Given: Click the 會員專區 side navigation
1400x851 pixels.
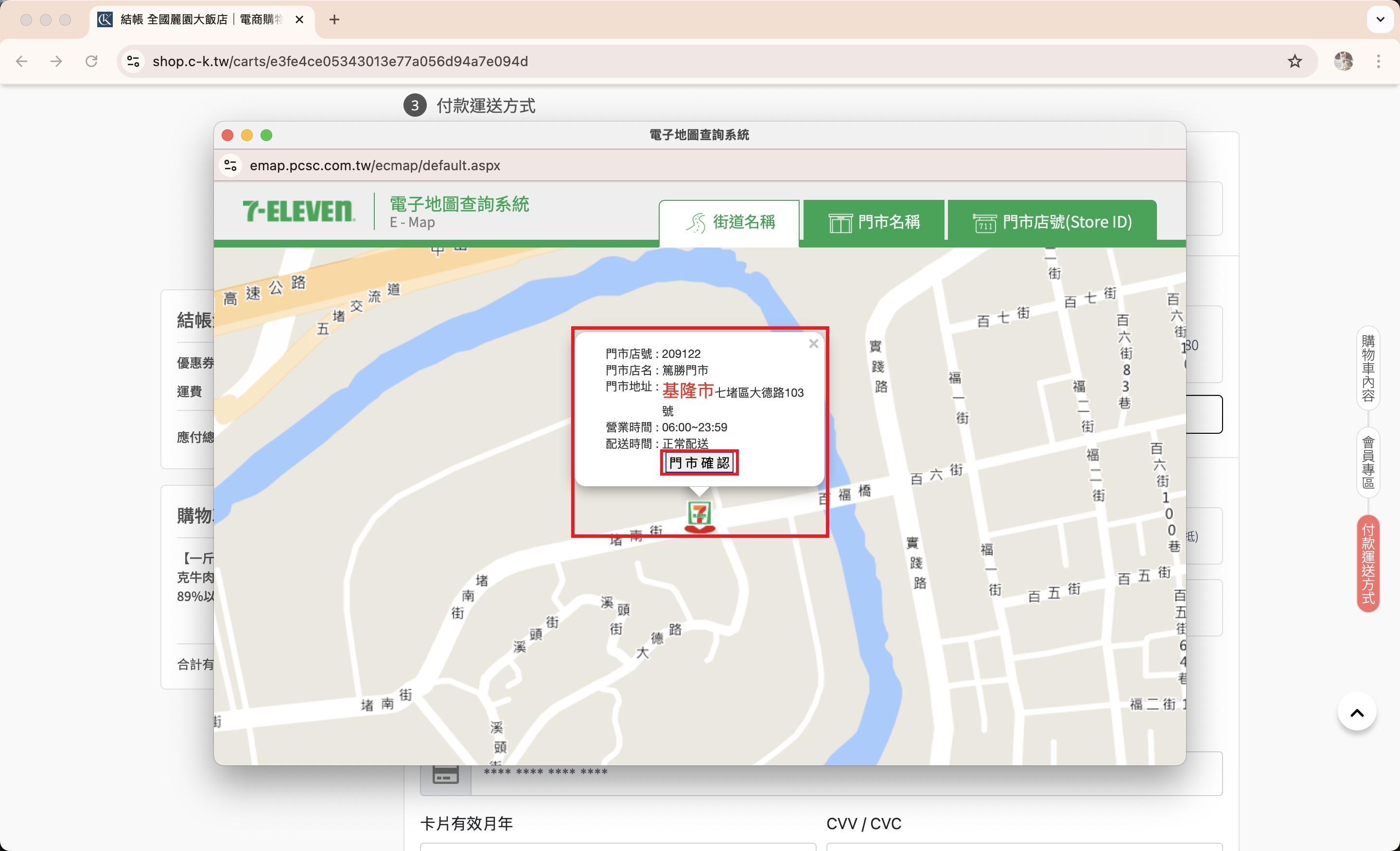Looking at the screenshot, I should tap(1368, 462).
